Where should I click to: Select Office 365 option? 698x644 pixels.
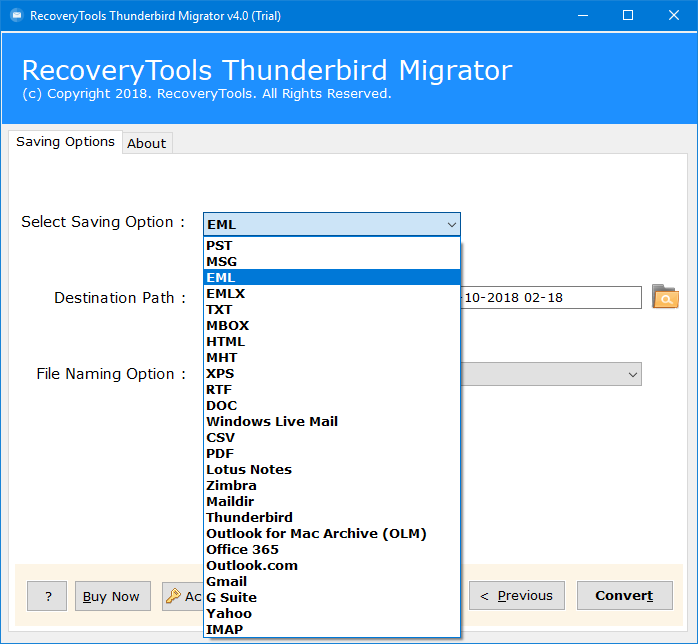pos(332,550)
